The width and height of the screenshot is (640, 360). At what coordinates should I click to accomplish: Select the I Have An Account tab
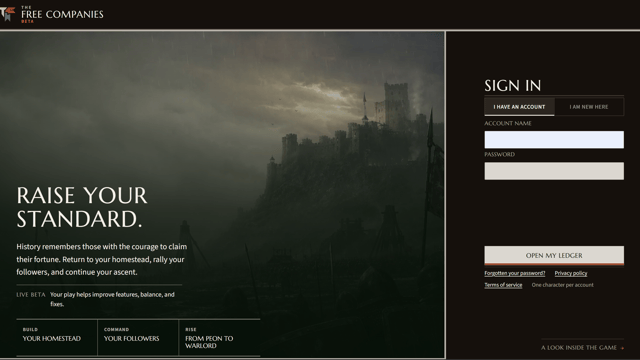(x=519, y=107)
